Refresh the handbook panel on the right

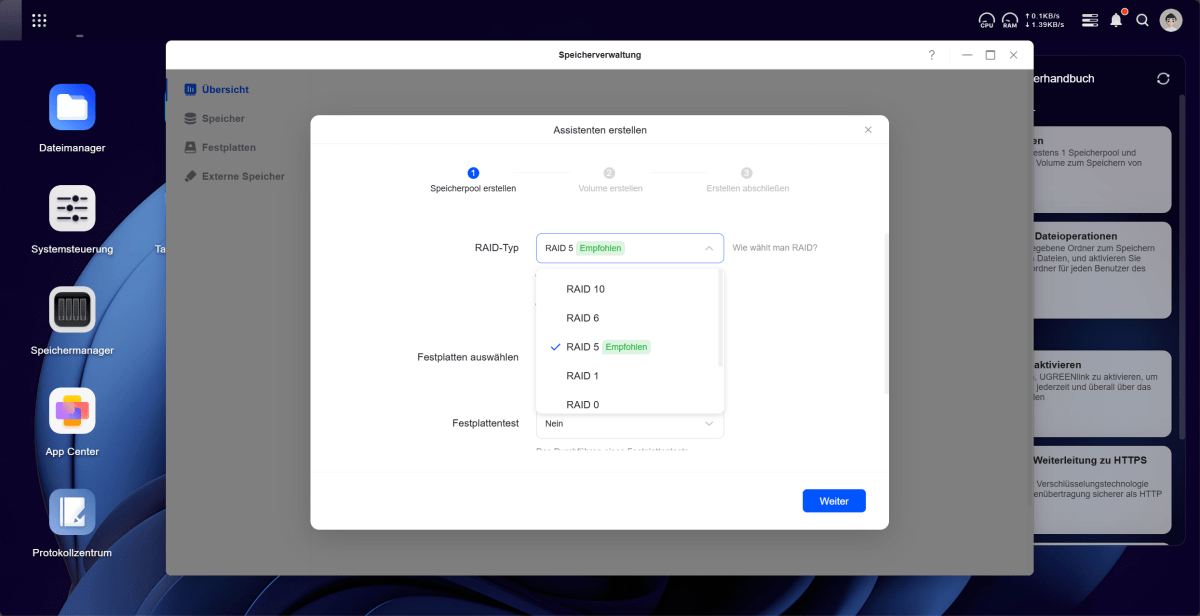[x=1163, y=78]
